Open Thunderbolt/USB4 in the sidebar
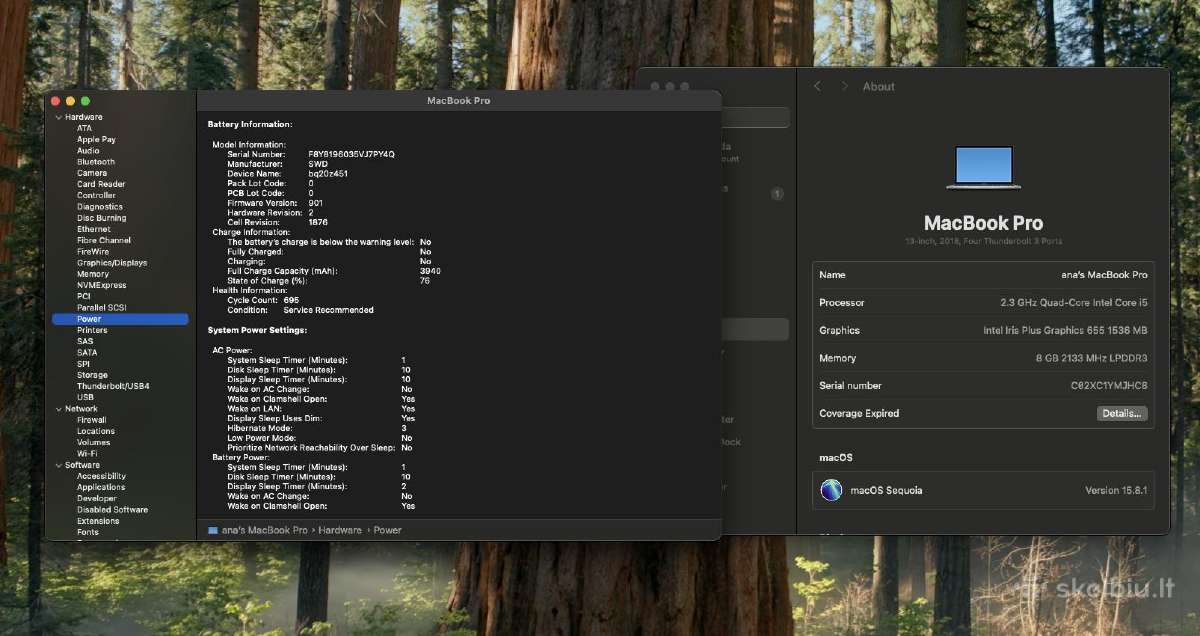Image resolution: width=1200 pixels, height=636 pixels. (113, 386)
